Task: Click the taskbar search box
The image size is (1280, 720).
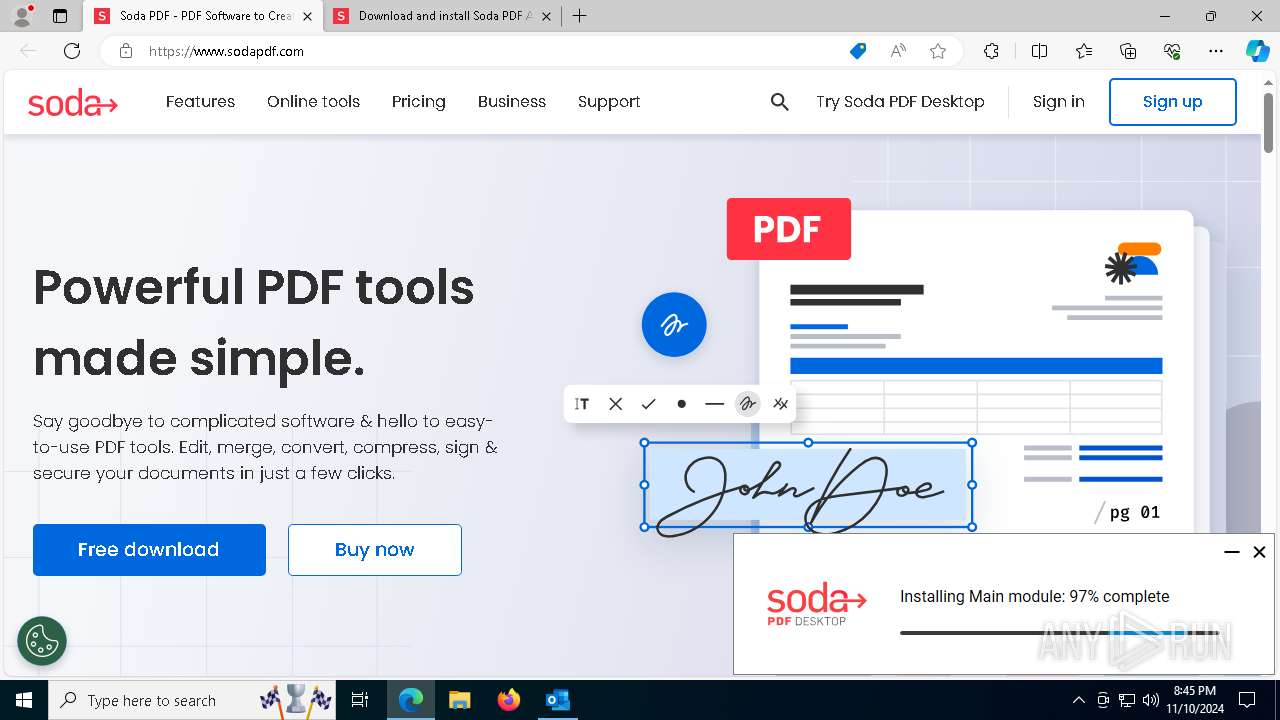Action: coord(194,700)
